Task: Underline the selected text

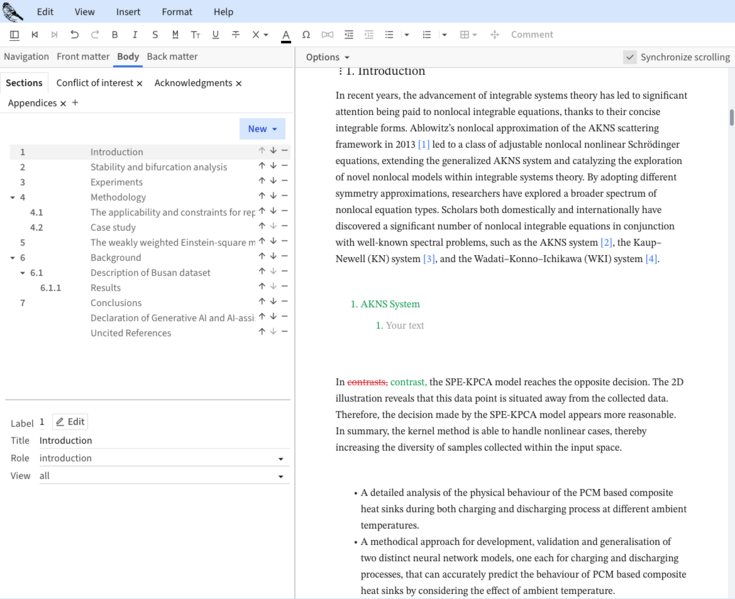Action: pyautogui.click(x=216, y=35)
